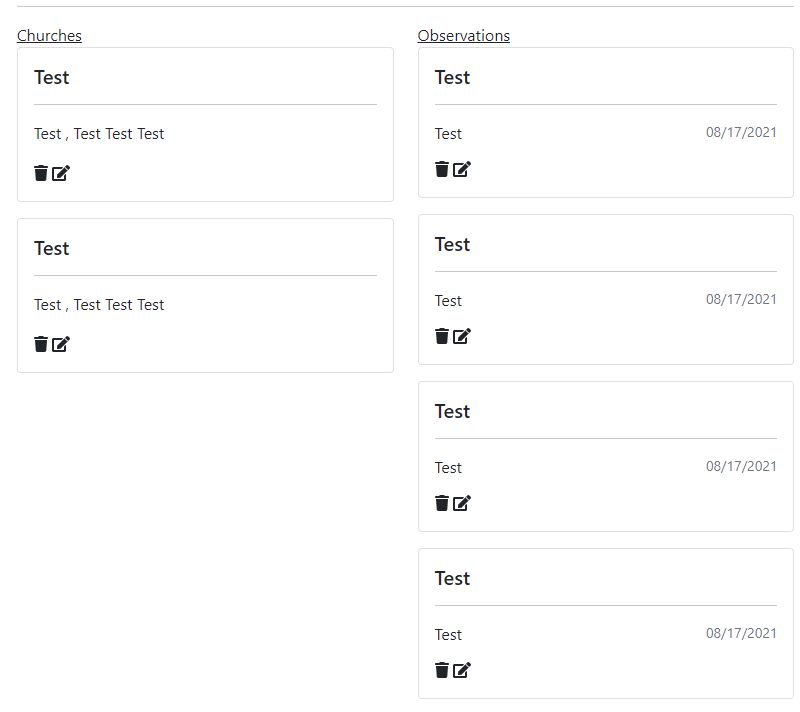Click the 08/17/2021 date on the last observation
Viewport: 800px width, 712px height.
click(741, 633)
